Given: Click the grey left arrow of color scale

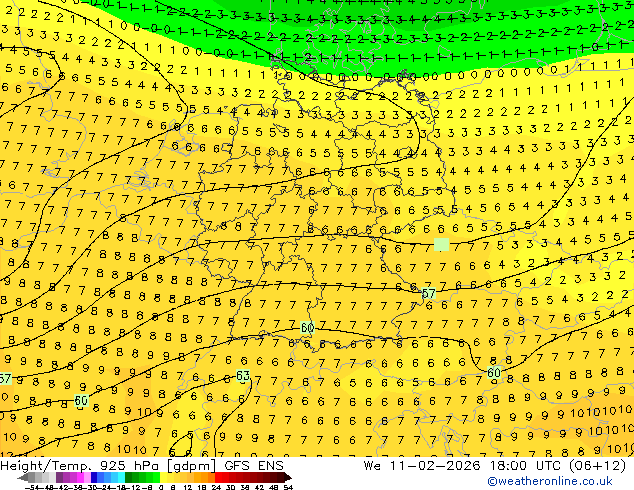Looking at the screenshot, I should click(23, 478).
